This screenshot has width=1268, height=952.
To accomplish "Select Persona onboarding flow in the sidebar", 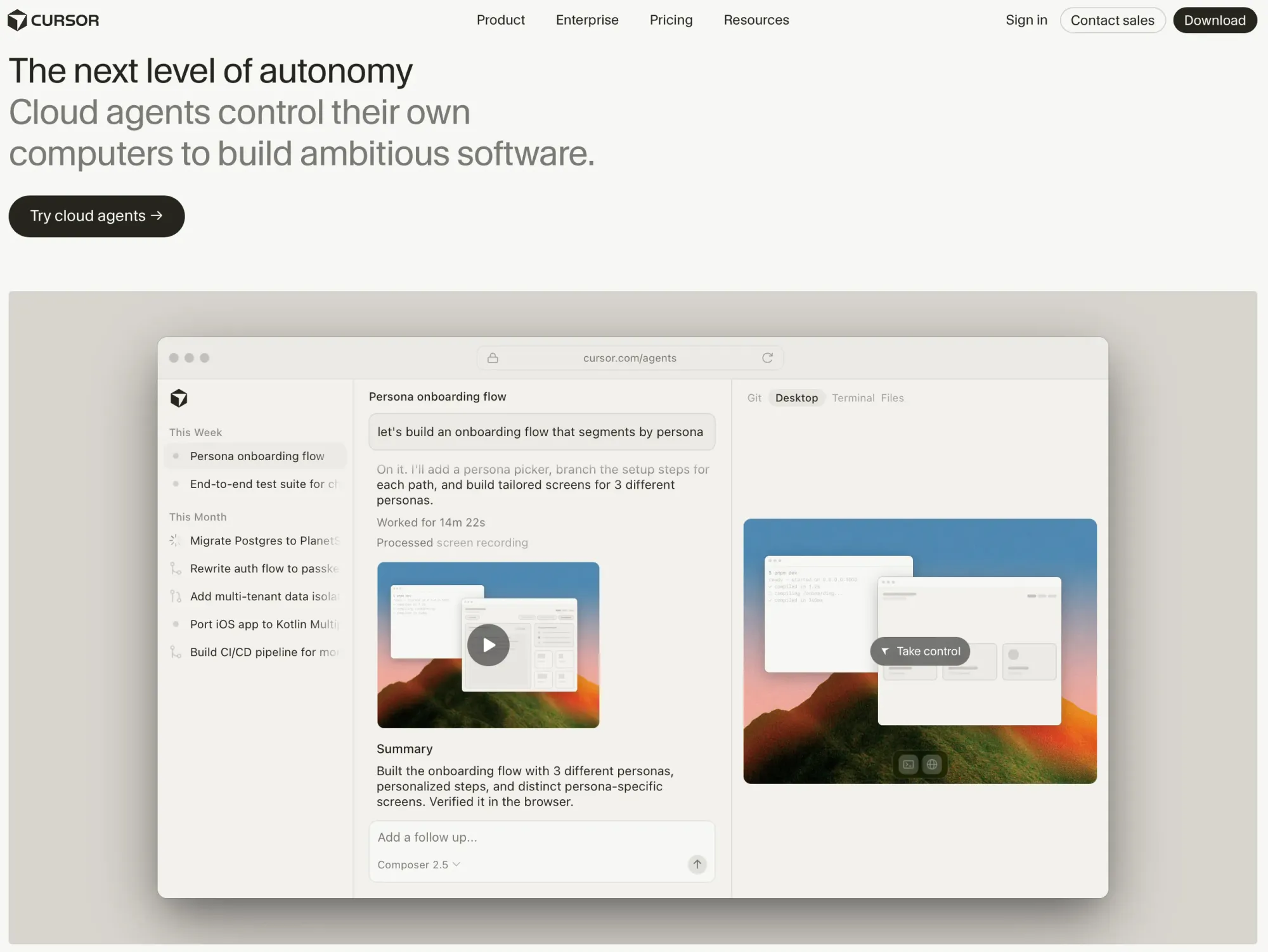I will click(255, 456).
